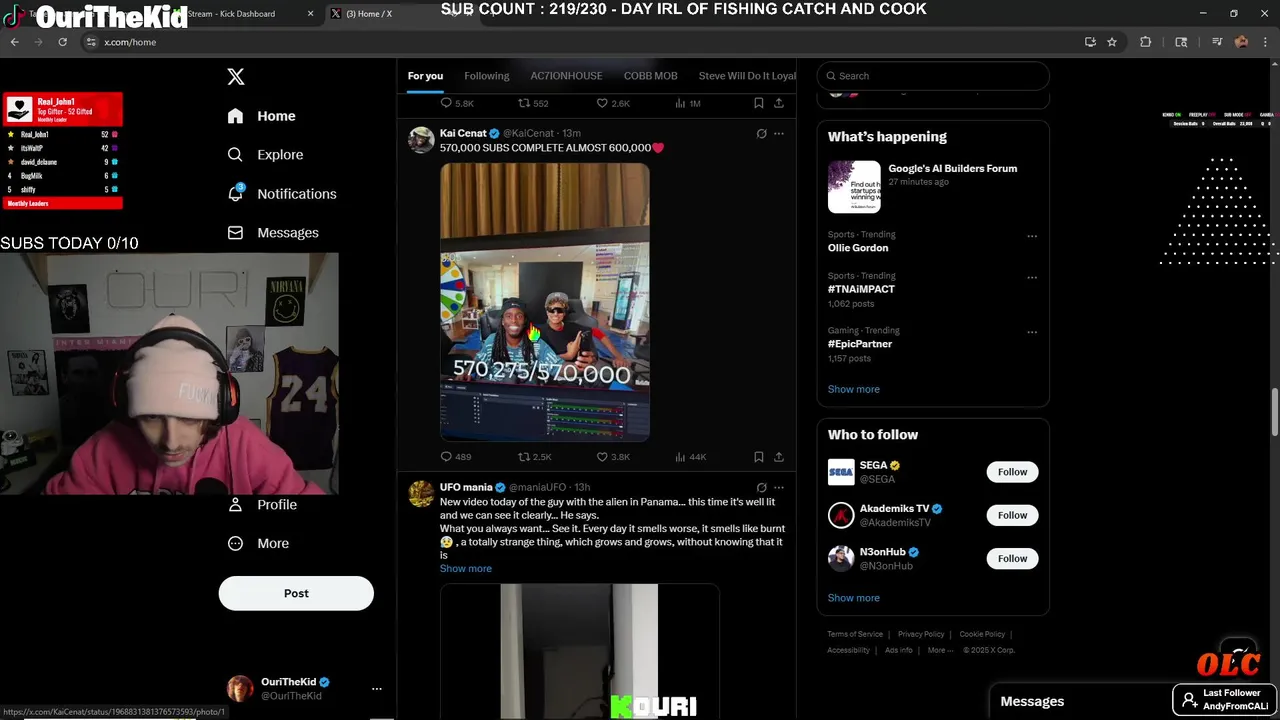This screenshot has width=1280, height=720.
Task: Reply to Kai Cenat's post (489)
Action: tap(456, 457)
